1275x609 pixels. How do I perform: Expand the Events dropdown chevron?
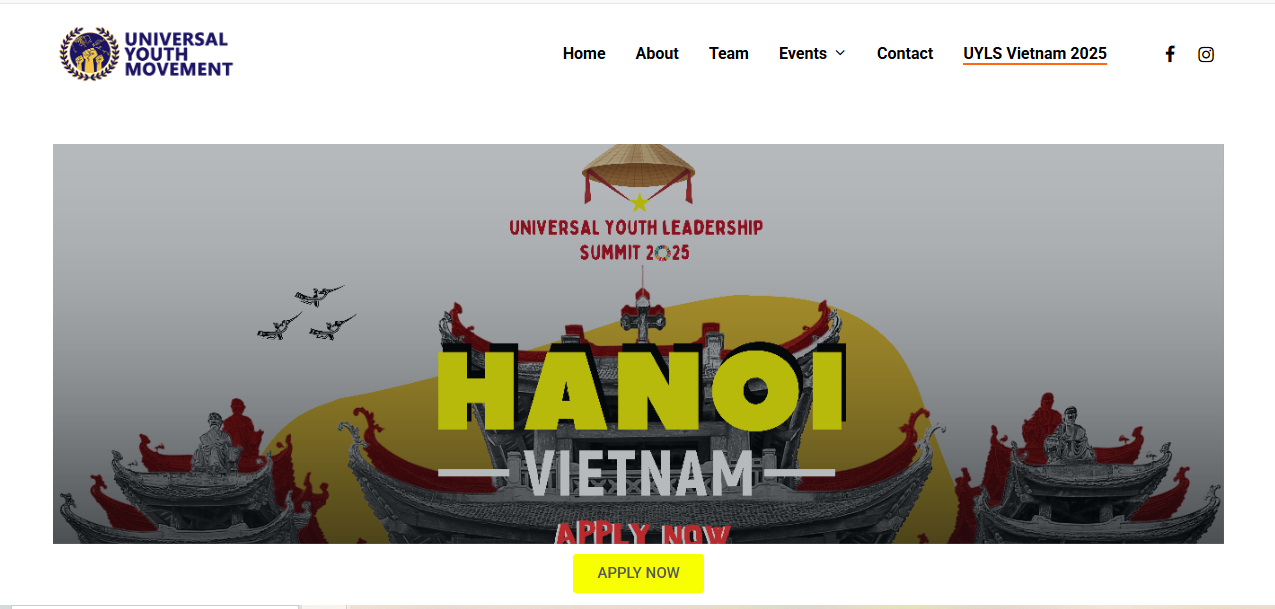(840, 53)
